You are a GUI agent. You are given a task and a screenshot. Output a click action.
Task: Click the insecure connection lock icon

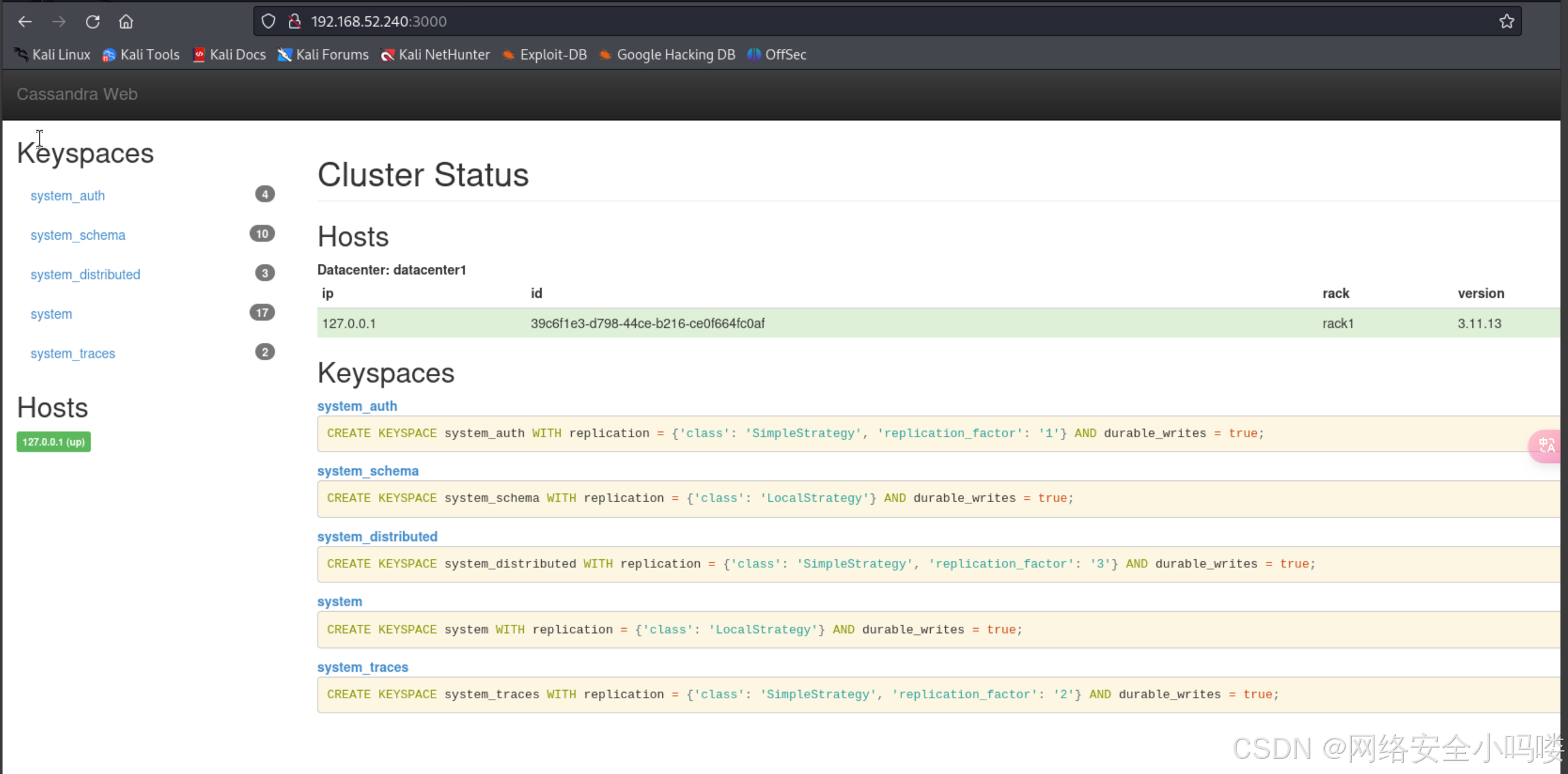coord(294,22)
